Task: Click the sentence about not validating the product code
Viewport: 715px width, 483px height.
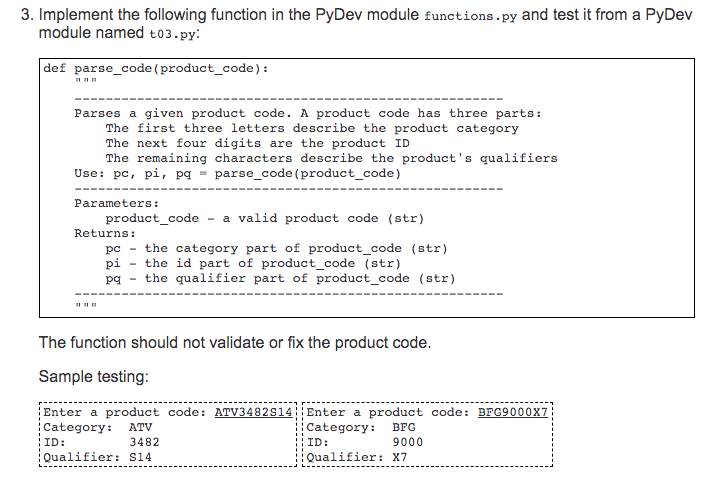Action: (235, 343)
